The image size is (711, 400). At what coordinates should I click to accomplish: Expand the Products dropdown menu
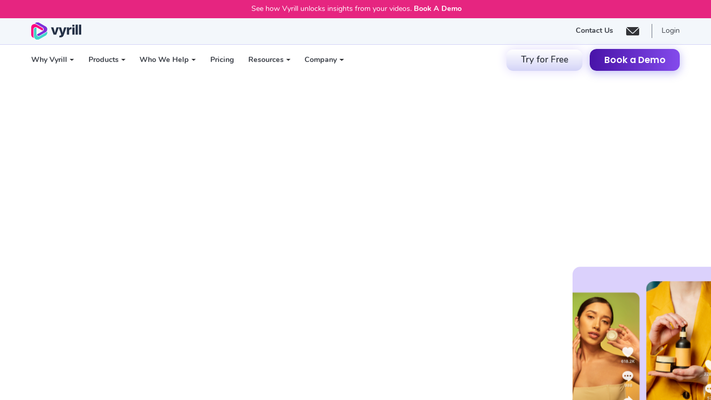coord(107,60)
